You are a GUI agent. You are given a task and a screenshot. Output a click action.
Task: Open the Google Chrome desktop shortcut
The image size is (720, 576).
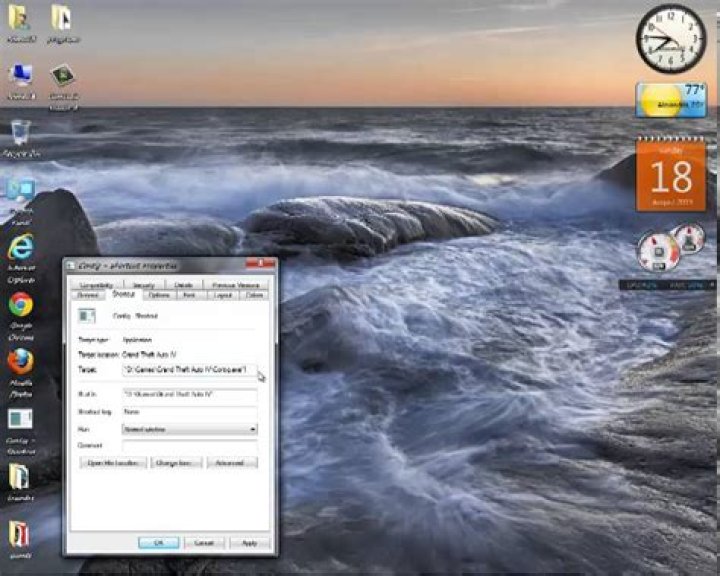(20, 304)
